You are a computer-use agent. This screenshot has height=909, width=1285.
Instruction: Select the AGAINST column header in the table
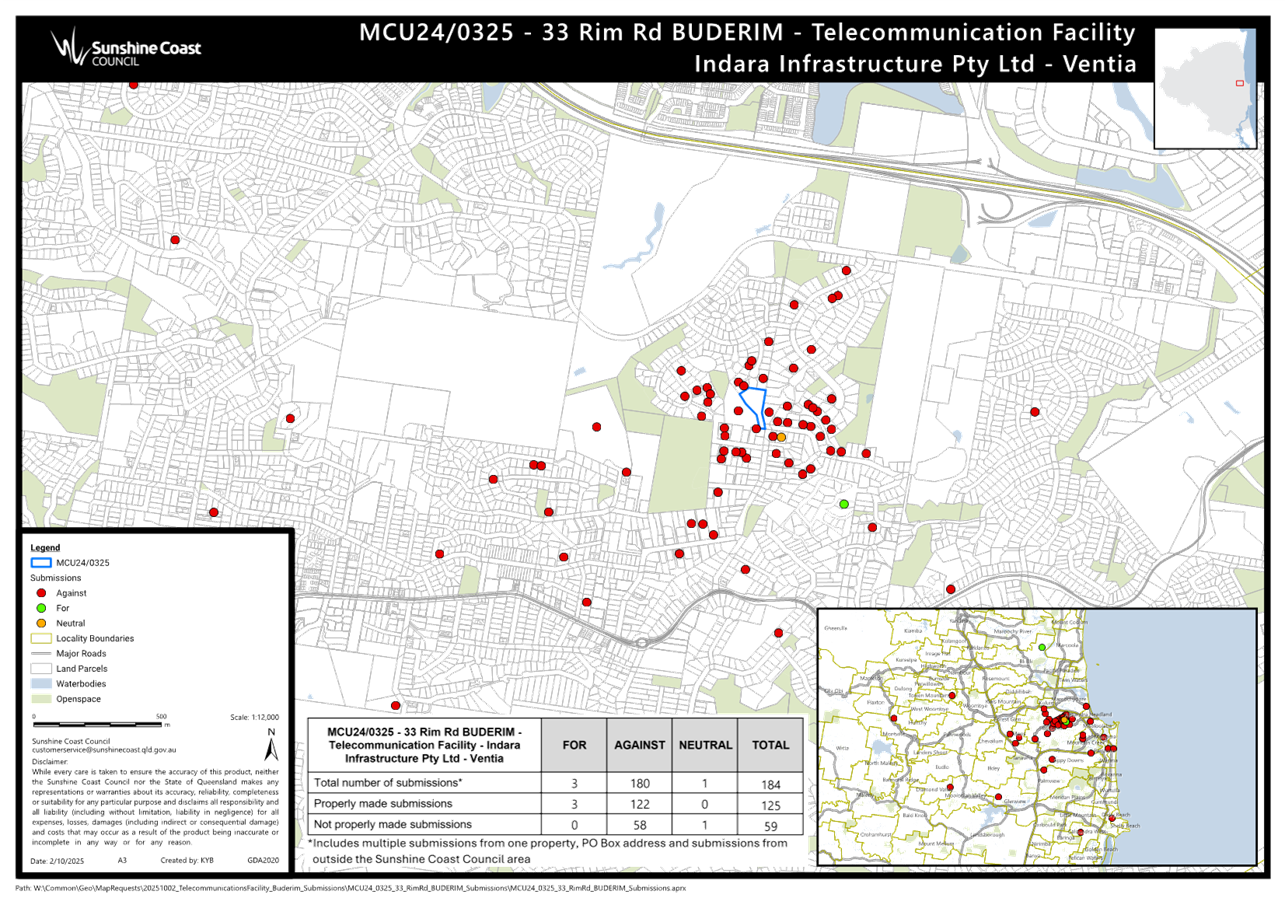coord(640,744)
